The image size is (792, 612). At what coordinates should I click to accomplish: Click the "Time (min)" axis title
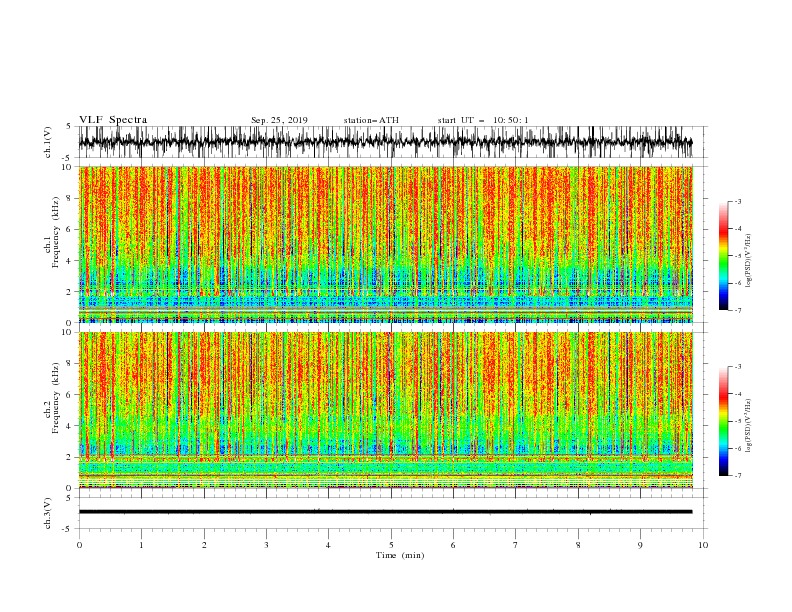[x=400, y=555]
